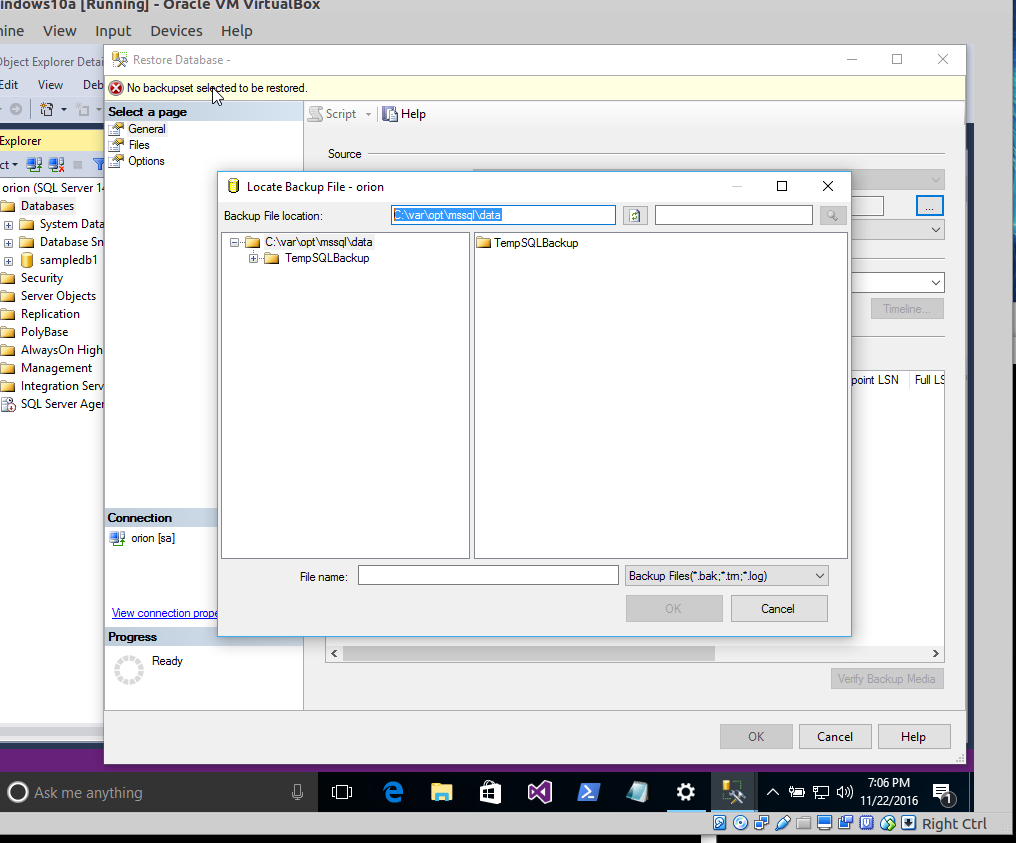Show hidden system tray icons chevron
1016x843 pixels.
click(x=772, y=792)
